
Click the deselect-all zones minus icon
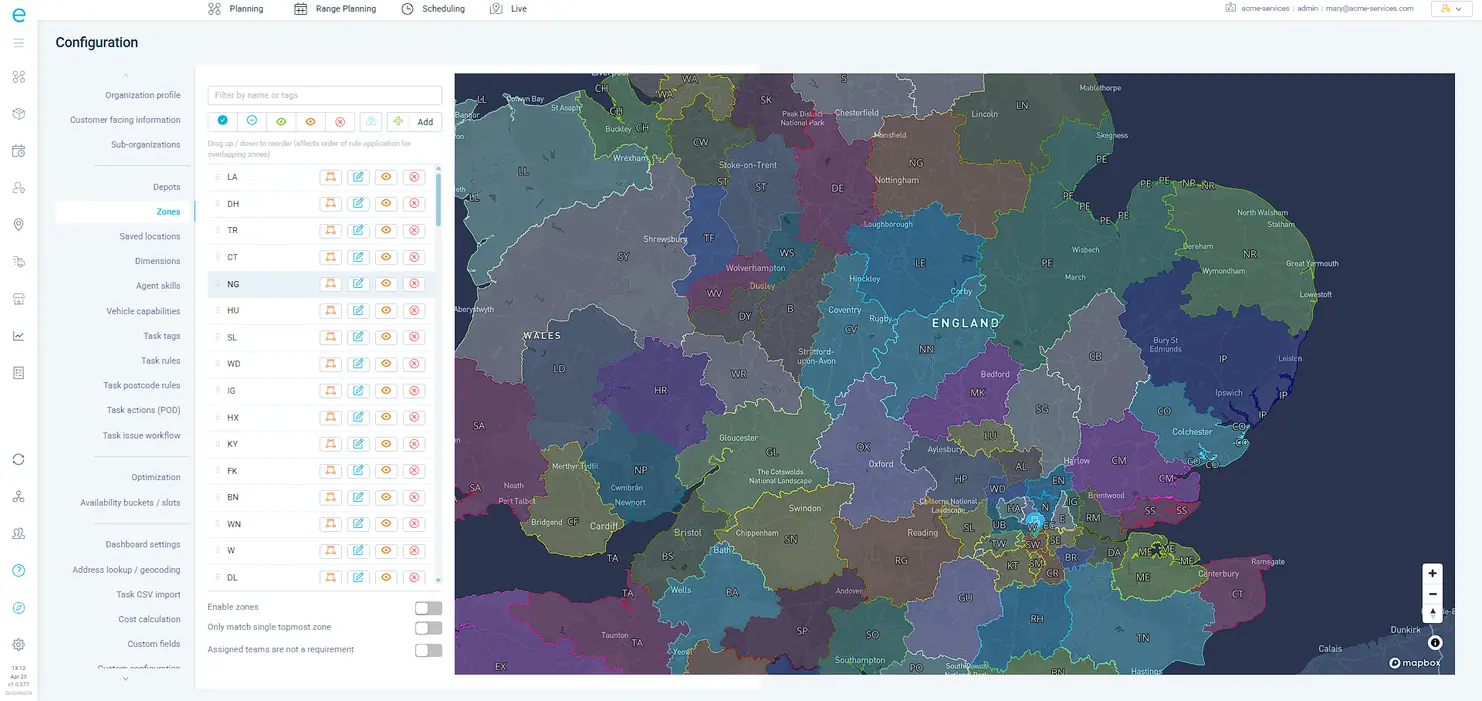pos(252,121)
